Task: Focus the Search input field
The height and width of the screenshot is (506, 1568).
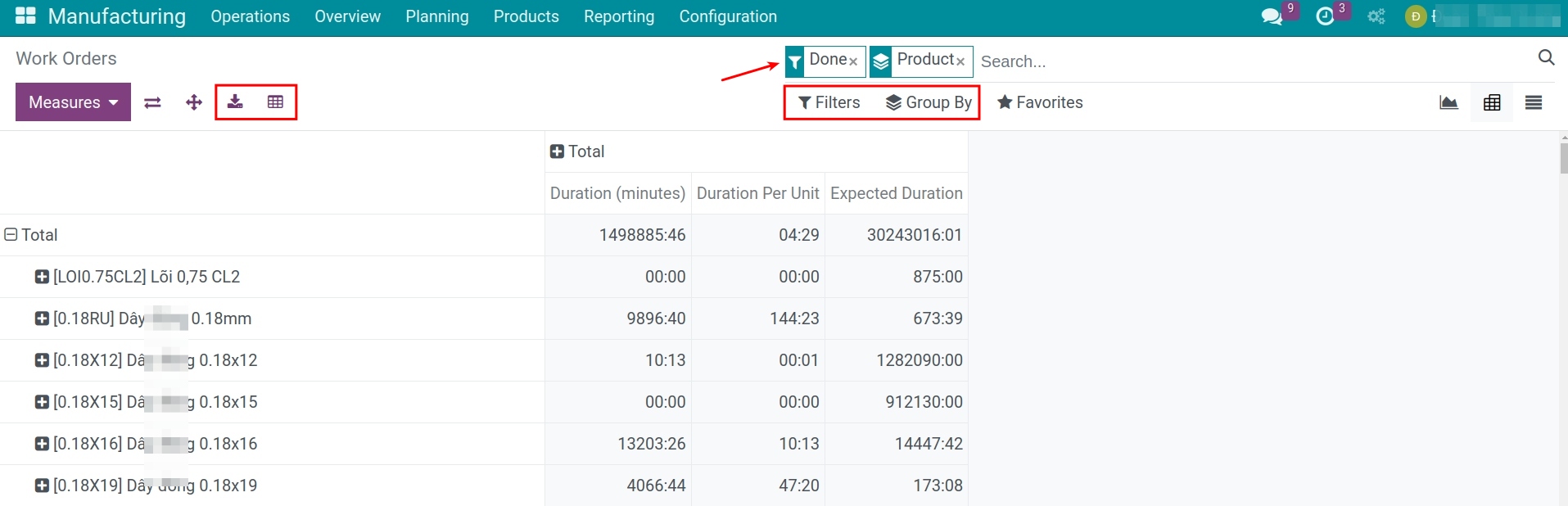Action: [x=1253, y=61]
